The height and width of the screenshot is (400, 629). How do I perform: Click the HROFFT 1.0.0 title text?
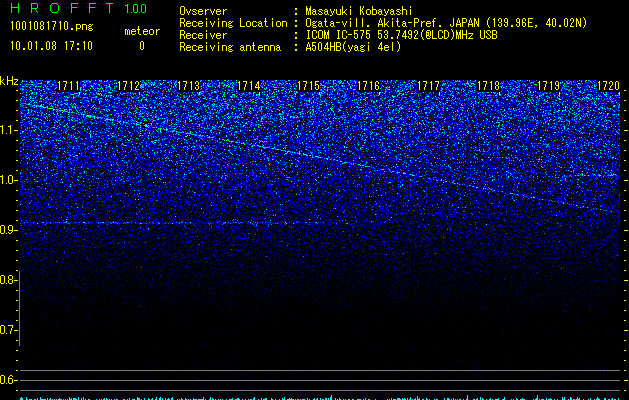click(x=78, y=8)
